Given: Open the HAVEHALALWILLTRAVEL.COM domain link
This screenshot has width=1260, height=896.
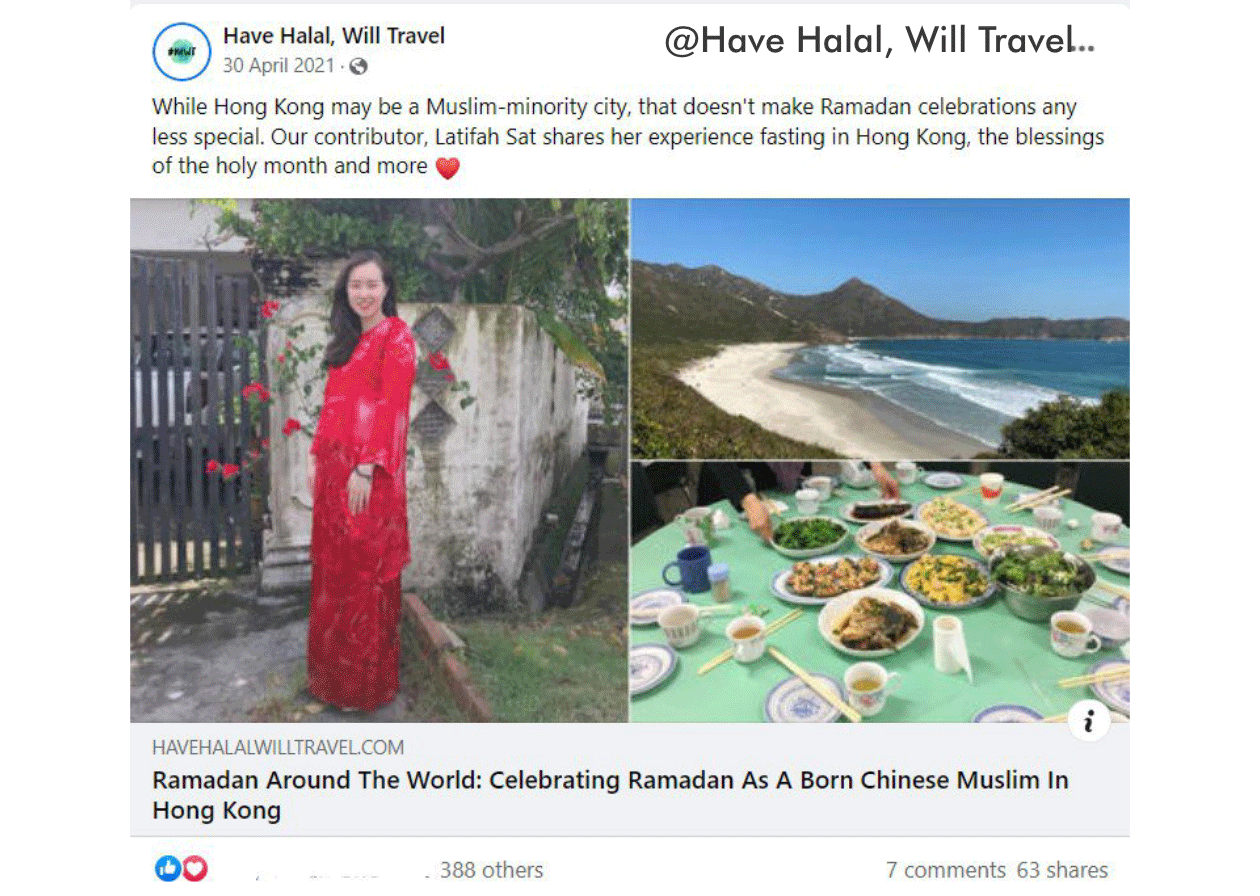Looking at the screenshot, I should tap(278, 747).
